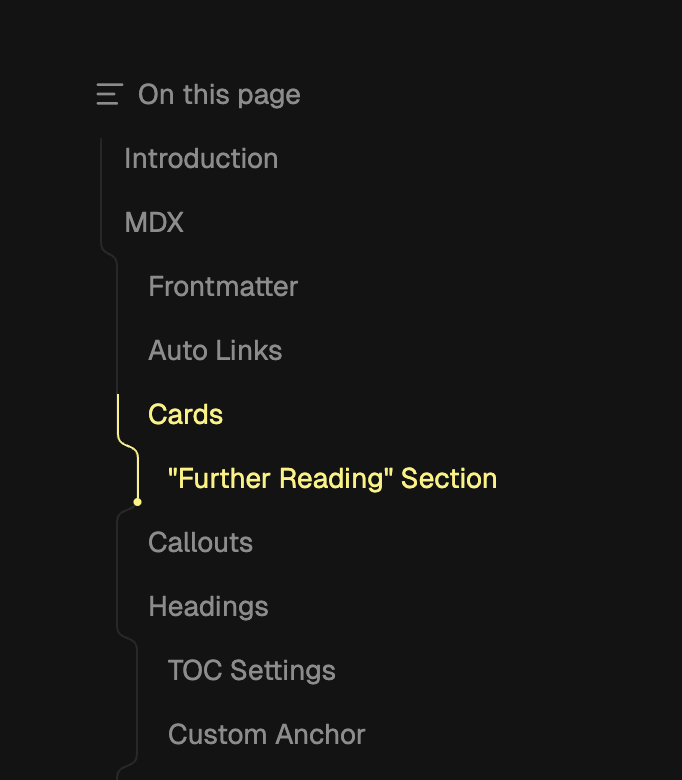
Task: Go to the Frontmatter heading
Action: coord(223,287)
